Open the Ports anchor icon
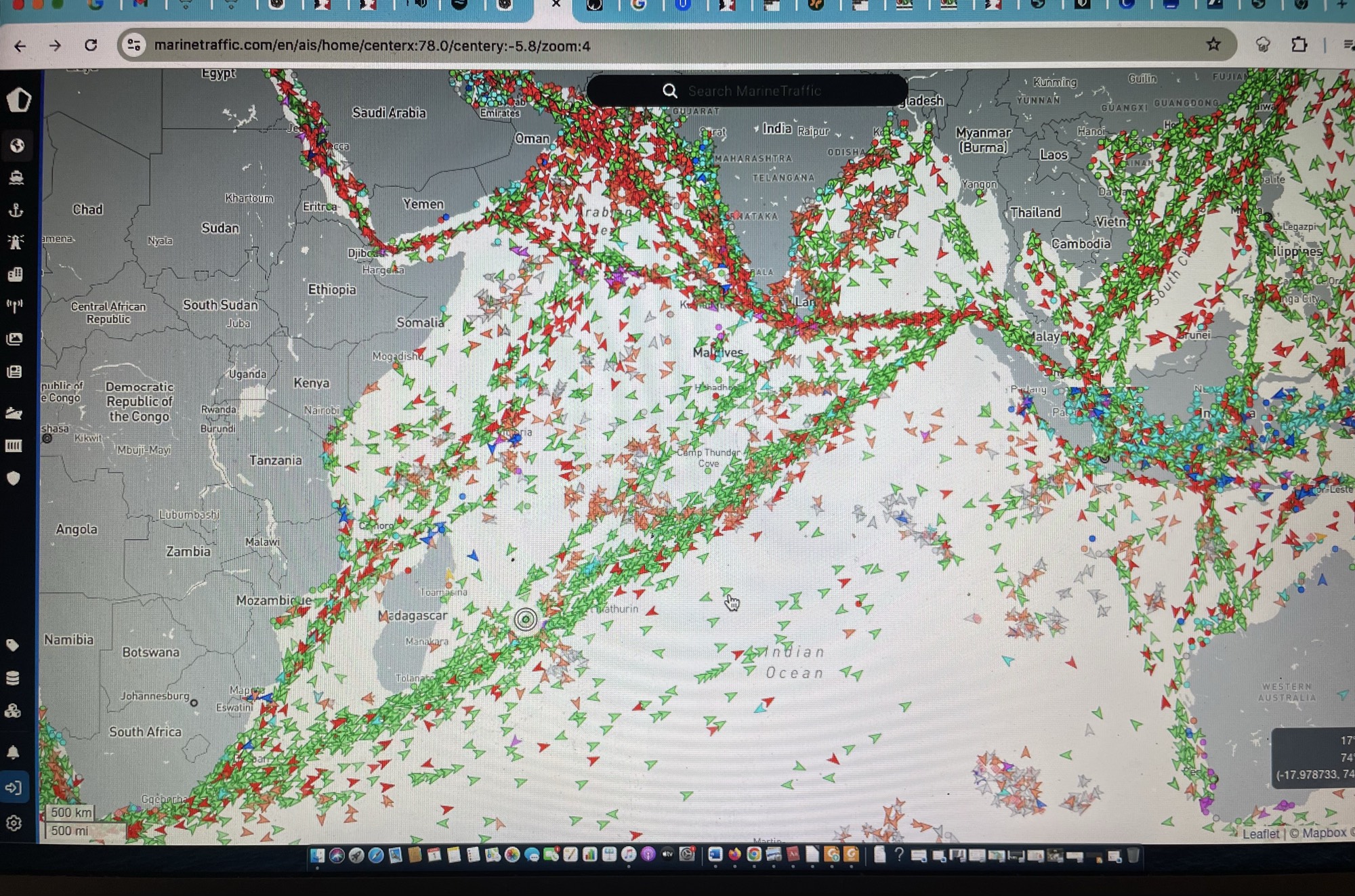1355x896 pixels. (x=16, y=210)
